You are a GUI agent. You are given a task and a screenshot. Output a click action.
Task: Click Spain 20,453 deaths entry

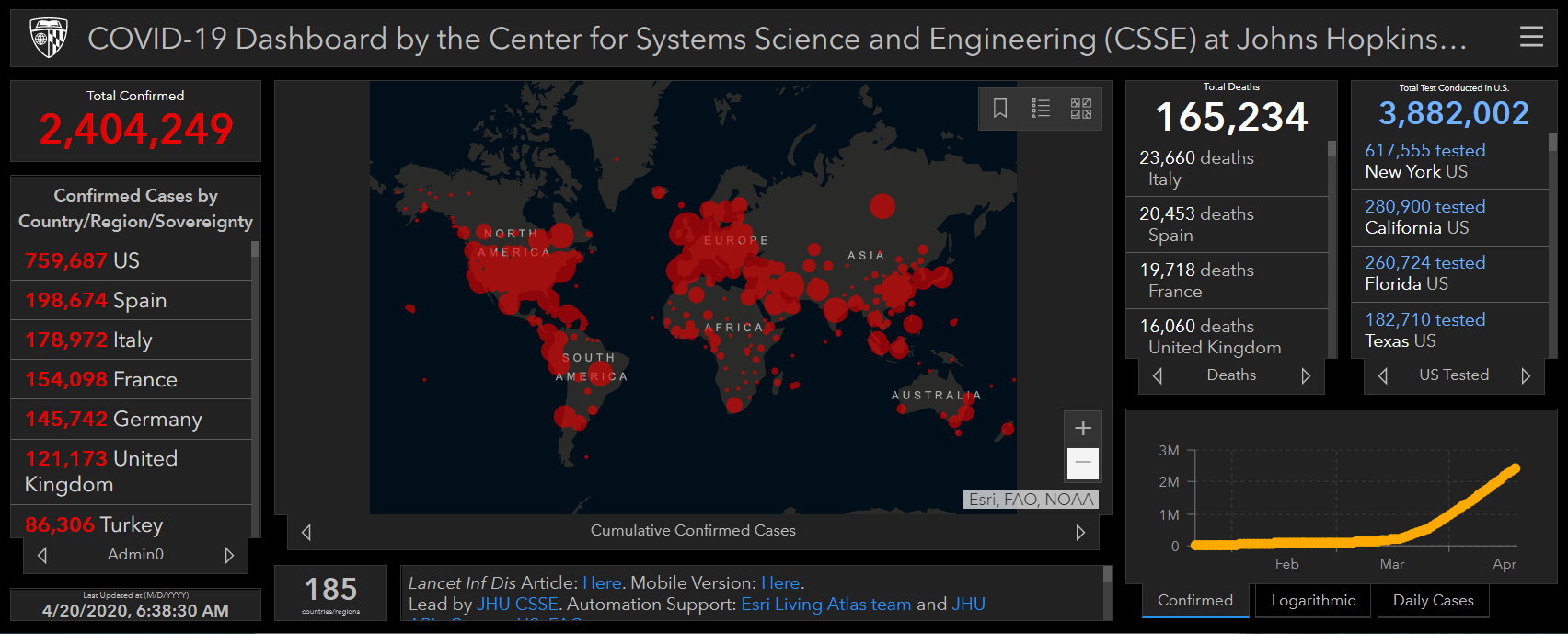coord(1227,225)
